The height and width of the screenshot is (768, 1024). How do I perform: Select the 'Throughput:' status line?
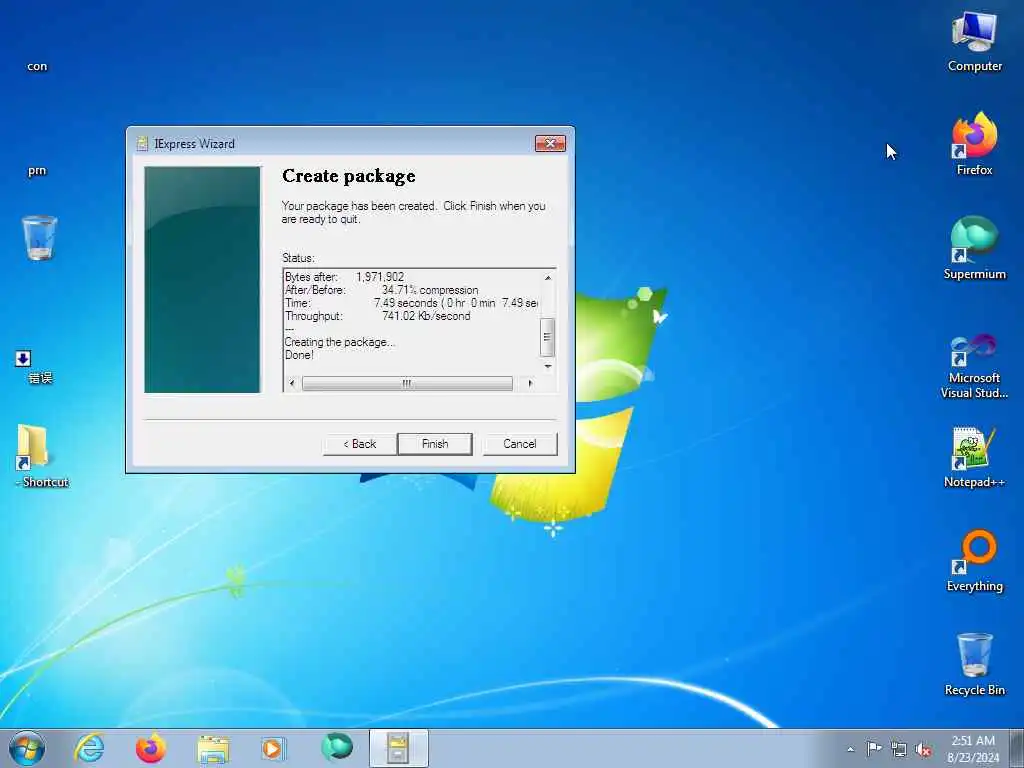[x=377, y=316]
